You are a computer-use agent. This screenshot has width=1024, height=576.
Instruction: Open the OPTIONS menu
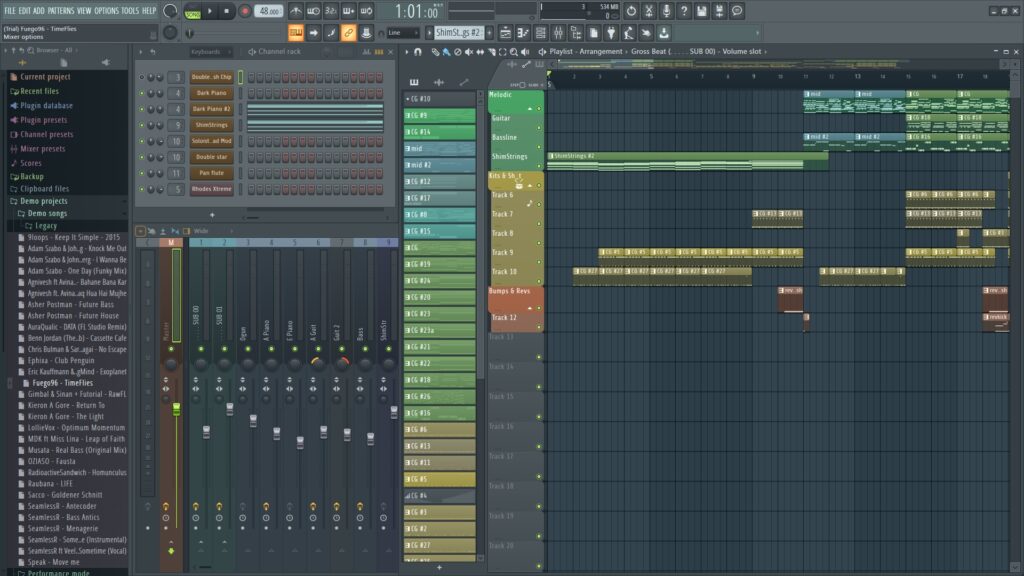point(106,11)
